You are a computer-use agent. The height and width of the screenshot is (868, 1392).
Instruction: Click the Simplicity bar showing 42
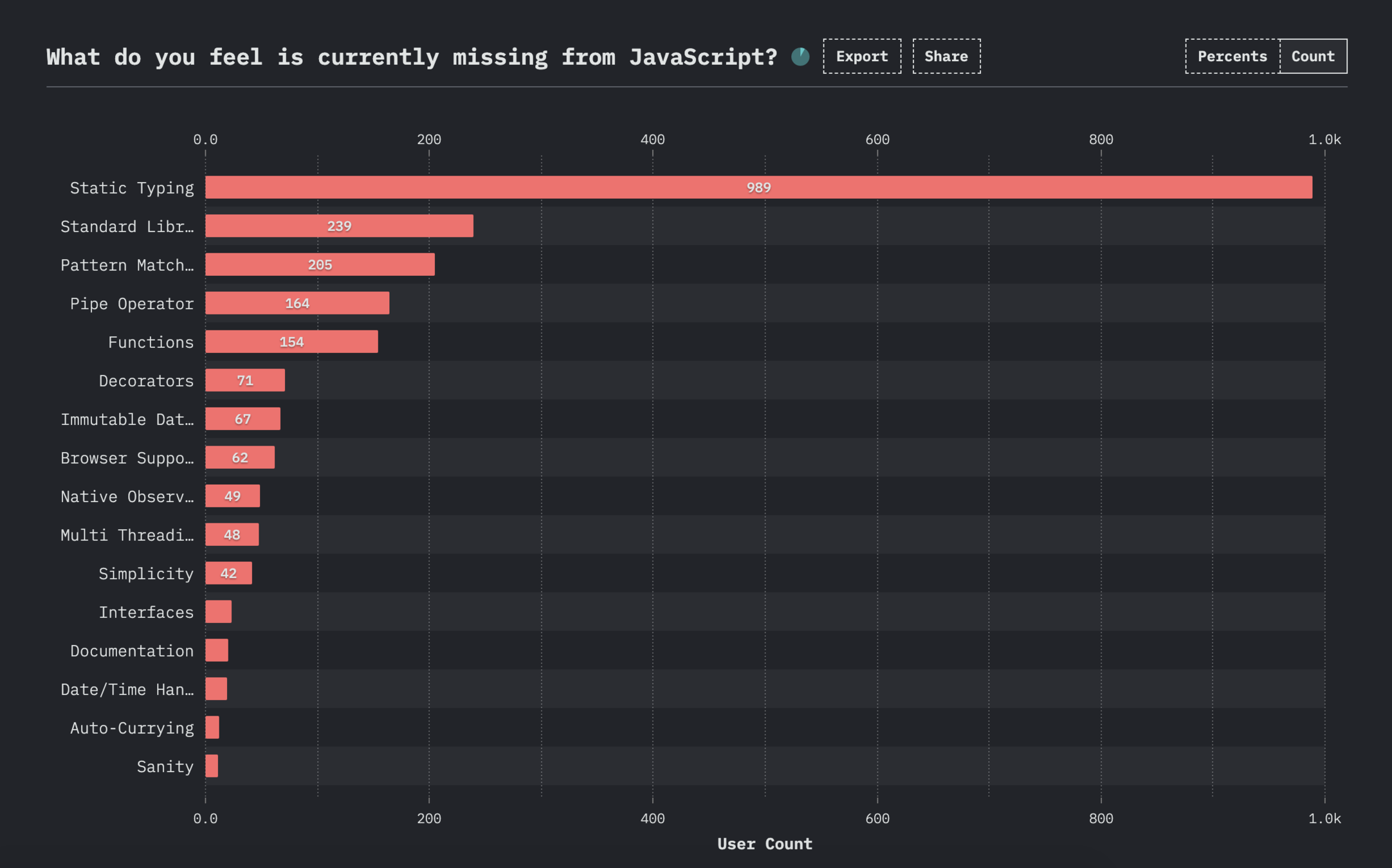click(228, 574)
